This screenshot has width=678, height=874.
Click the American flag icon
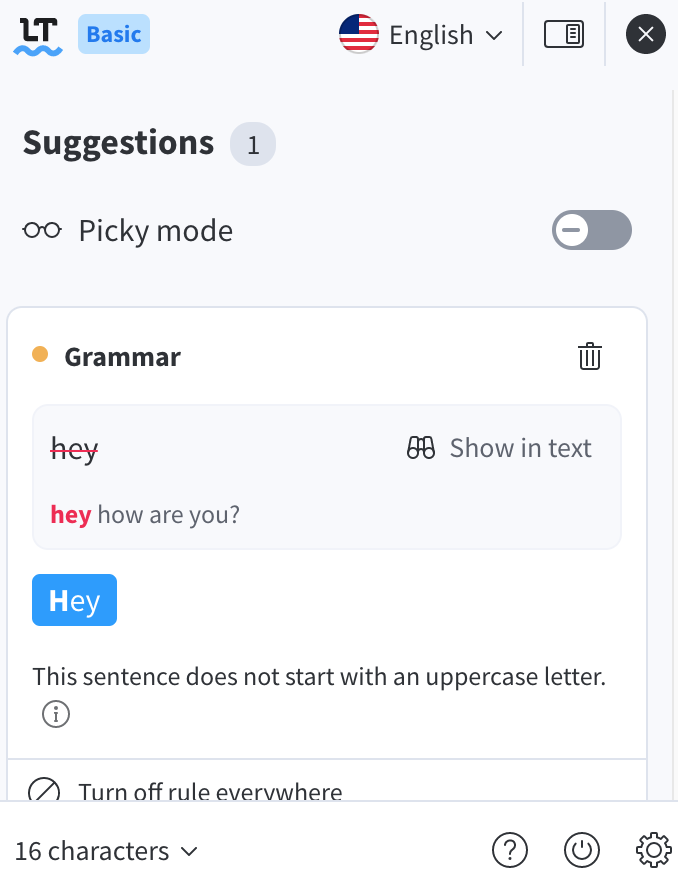[358, 34]
